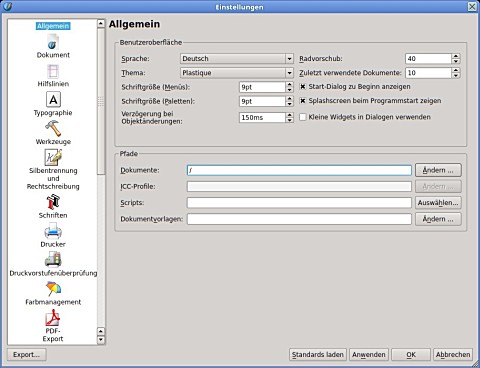Increase the Radvorschub value
The height and width of the screenshot is (368, 480).
pyautogui.click(x=456, y=56)
